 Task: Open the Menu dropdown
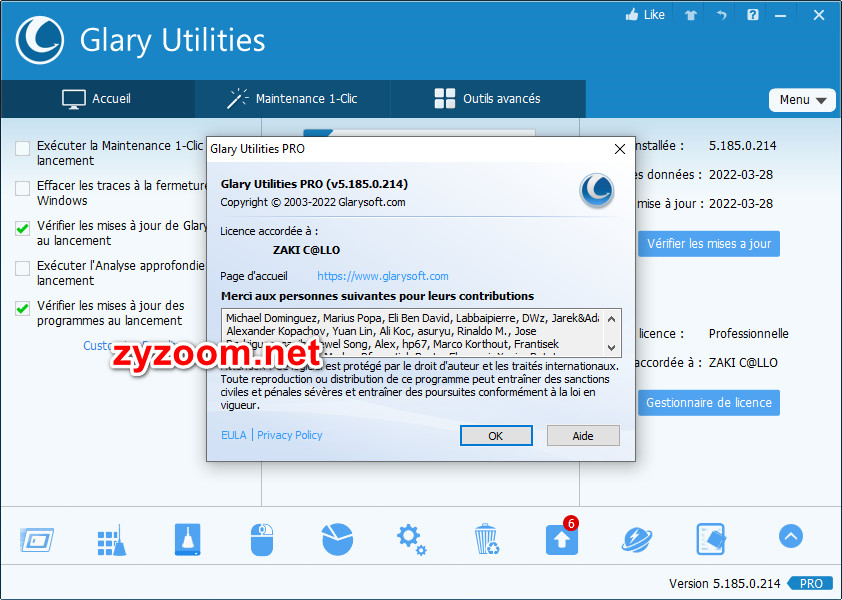[802, 100]
